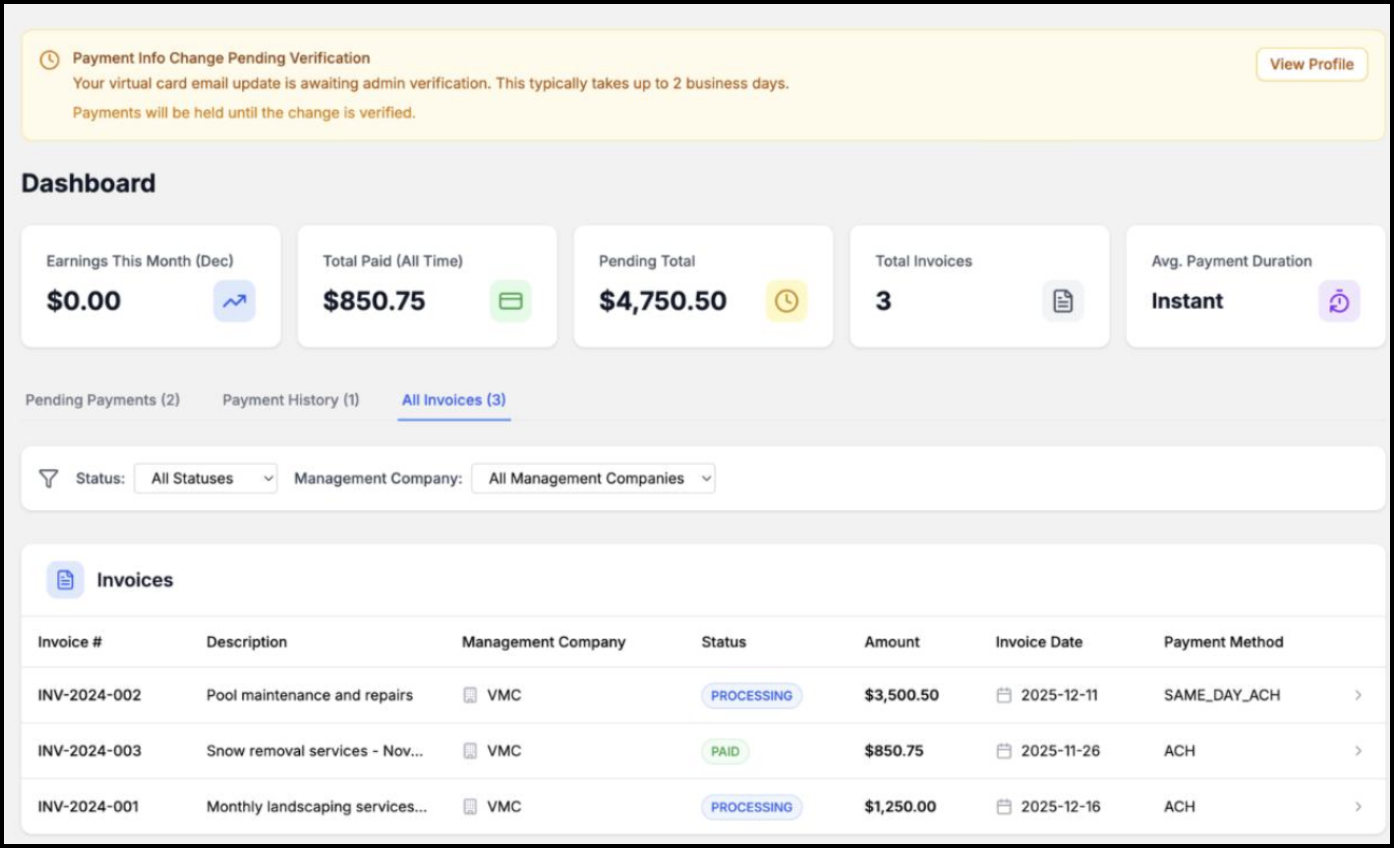Click the PROCESSING badge for INV-2024-002
The height and width of the screenshot is (848, 1394).
tap(752, 696)
